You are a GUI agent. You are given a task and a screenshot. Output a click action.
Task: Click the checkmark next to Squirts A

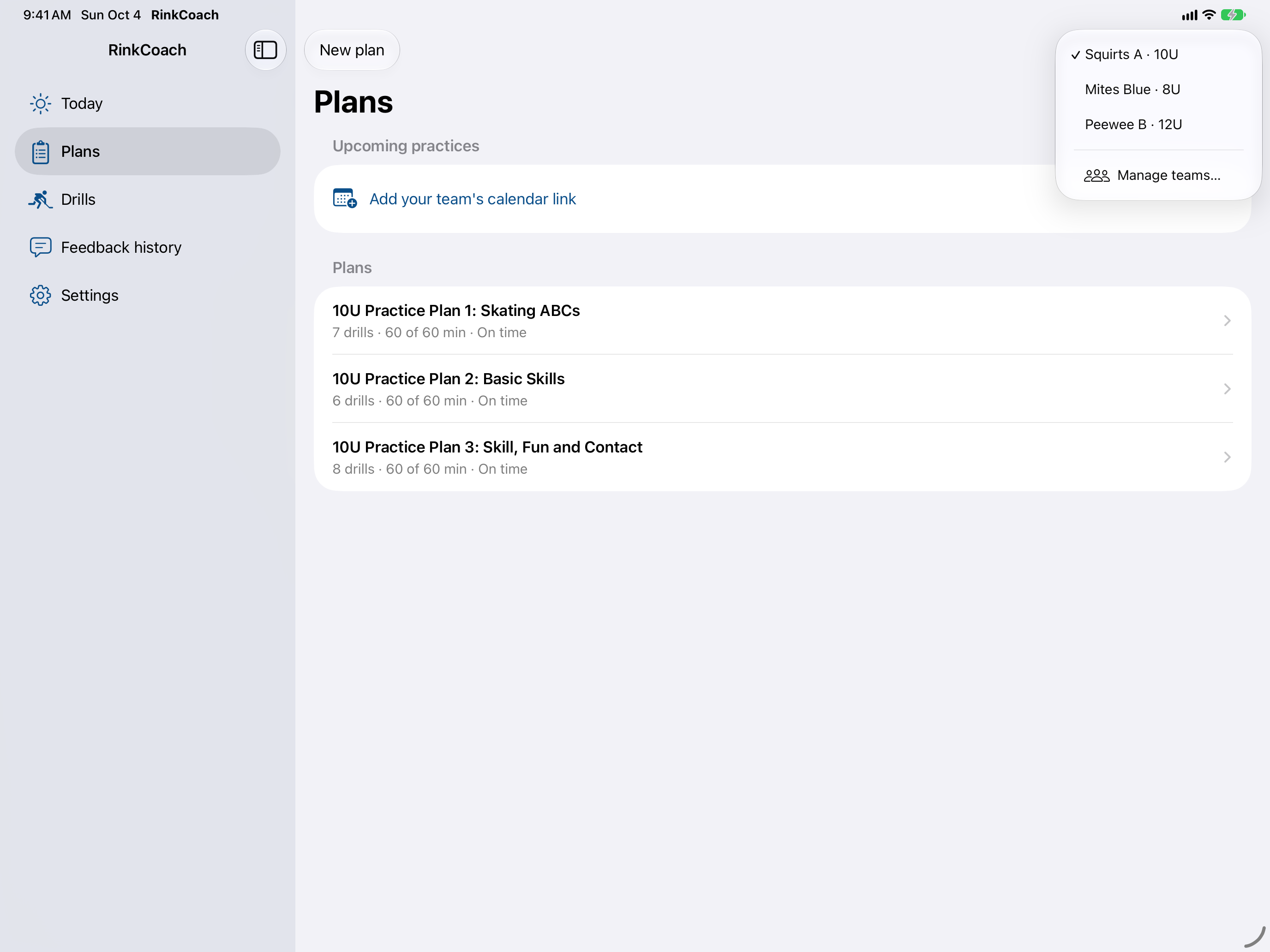tap(1075, 55)
